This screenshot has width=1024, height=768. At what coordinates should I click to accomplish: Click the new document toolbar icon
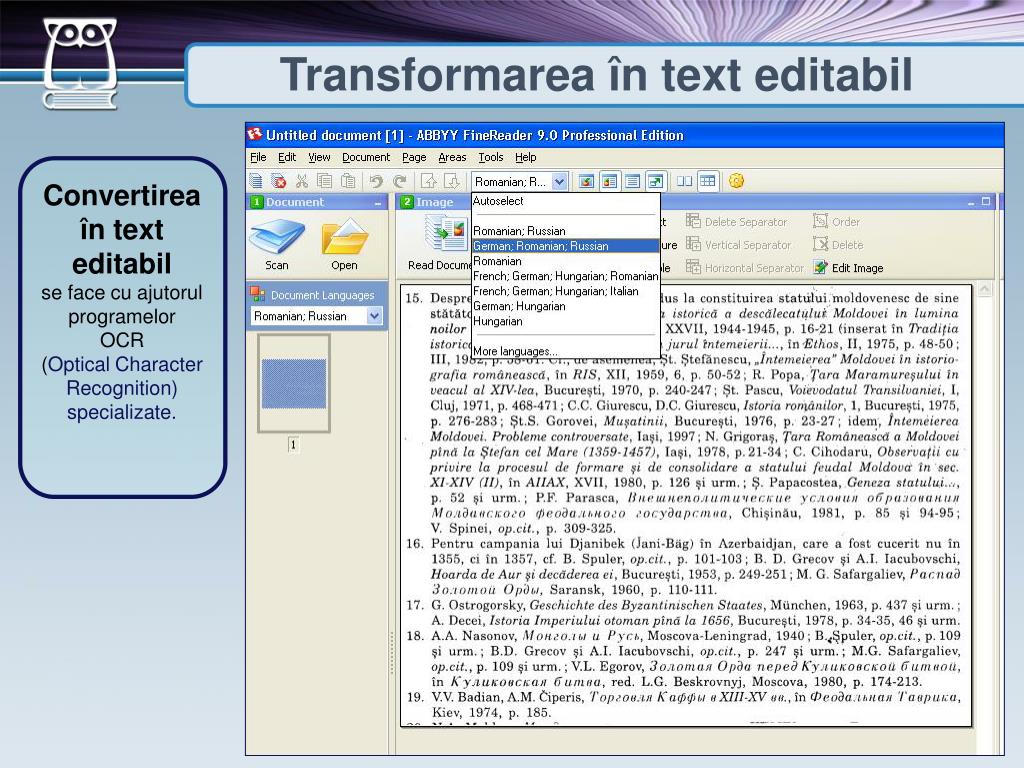click(x=256, y=181)
